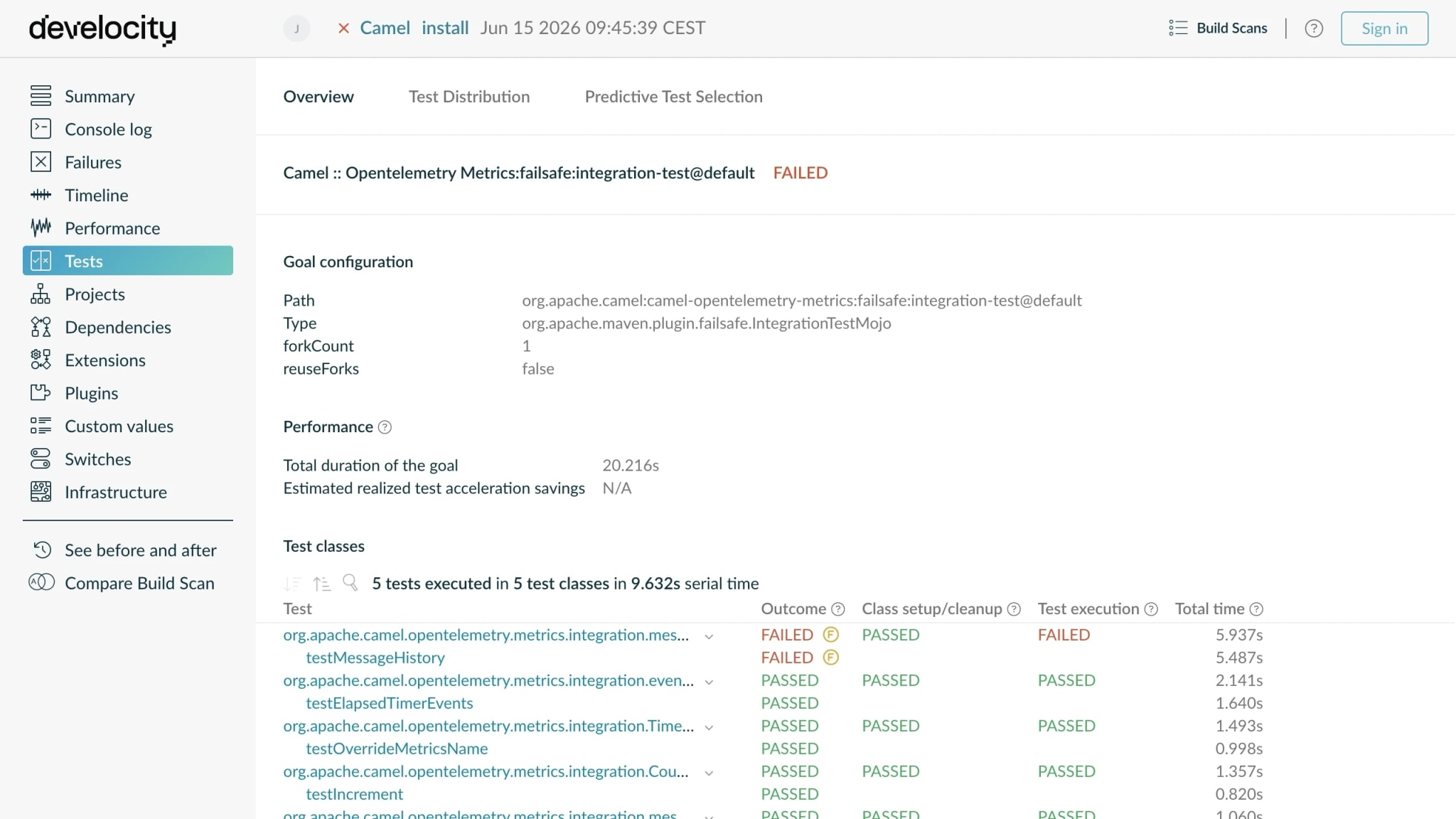Click the Performance section help icon
Viewport: 1456px width, 819px height.
385,427
